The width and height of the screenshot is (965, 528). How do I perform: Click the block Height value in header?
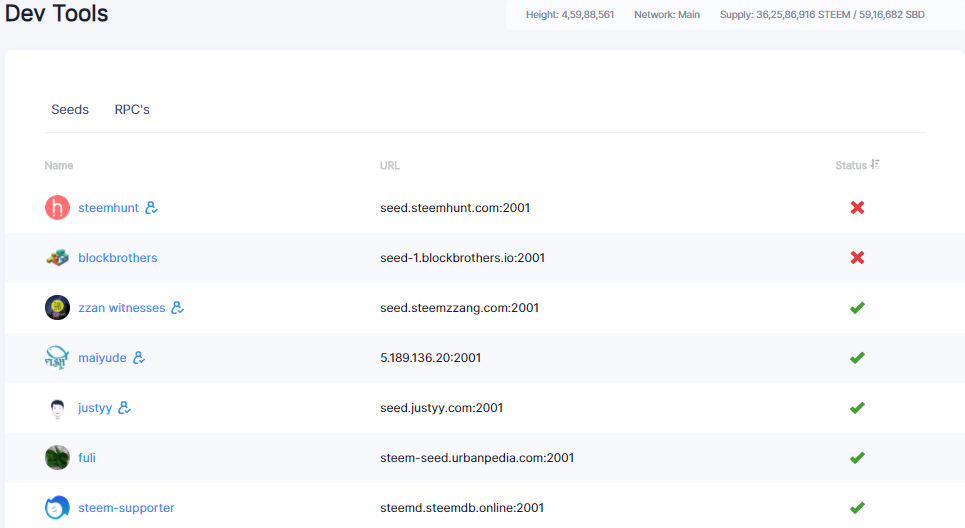point(570,14)
